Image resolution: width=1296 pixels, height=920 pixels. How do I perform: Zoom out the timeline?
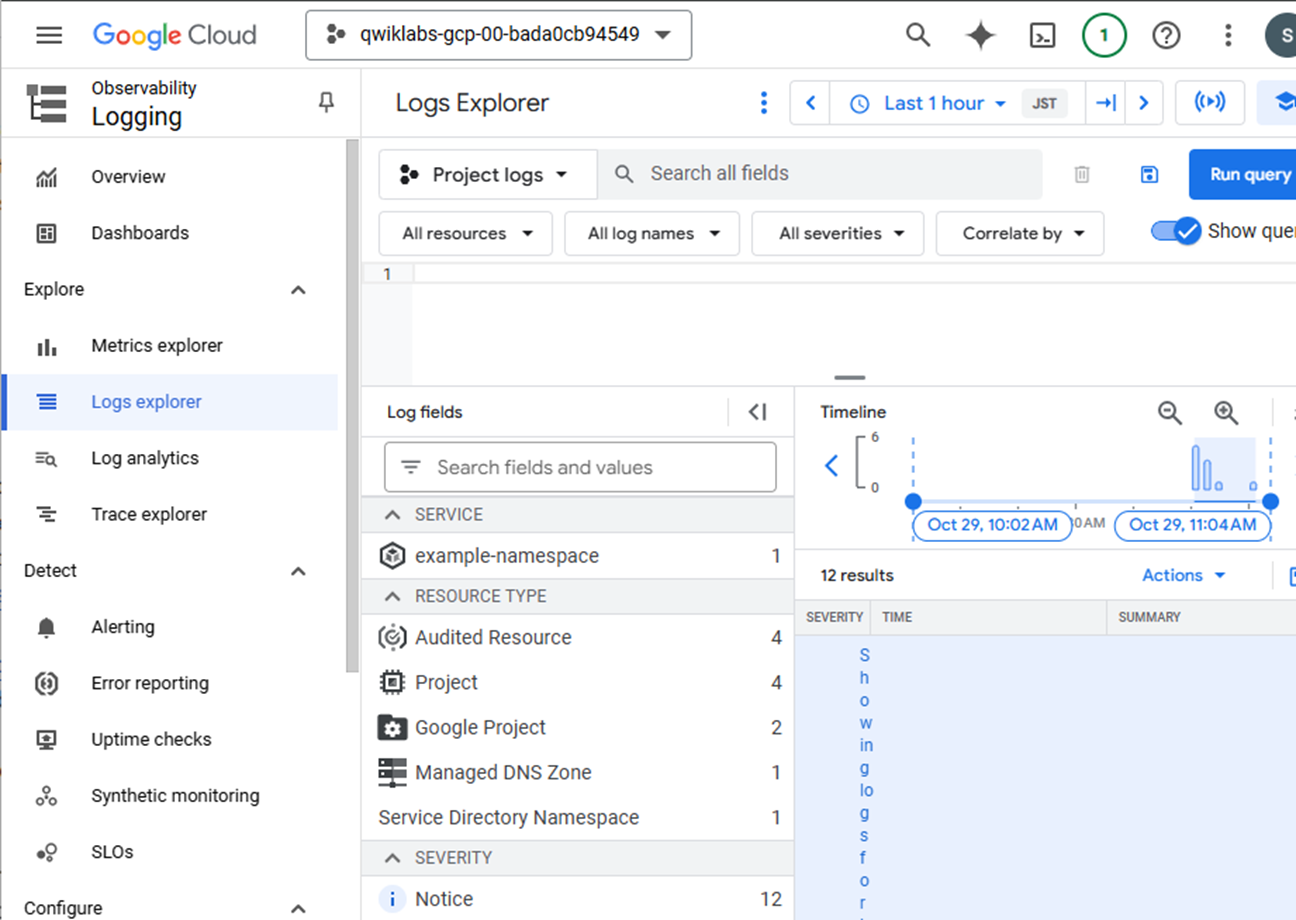point(1170,412)
